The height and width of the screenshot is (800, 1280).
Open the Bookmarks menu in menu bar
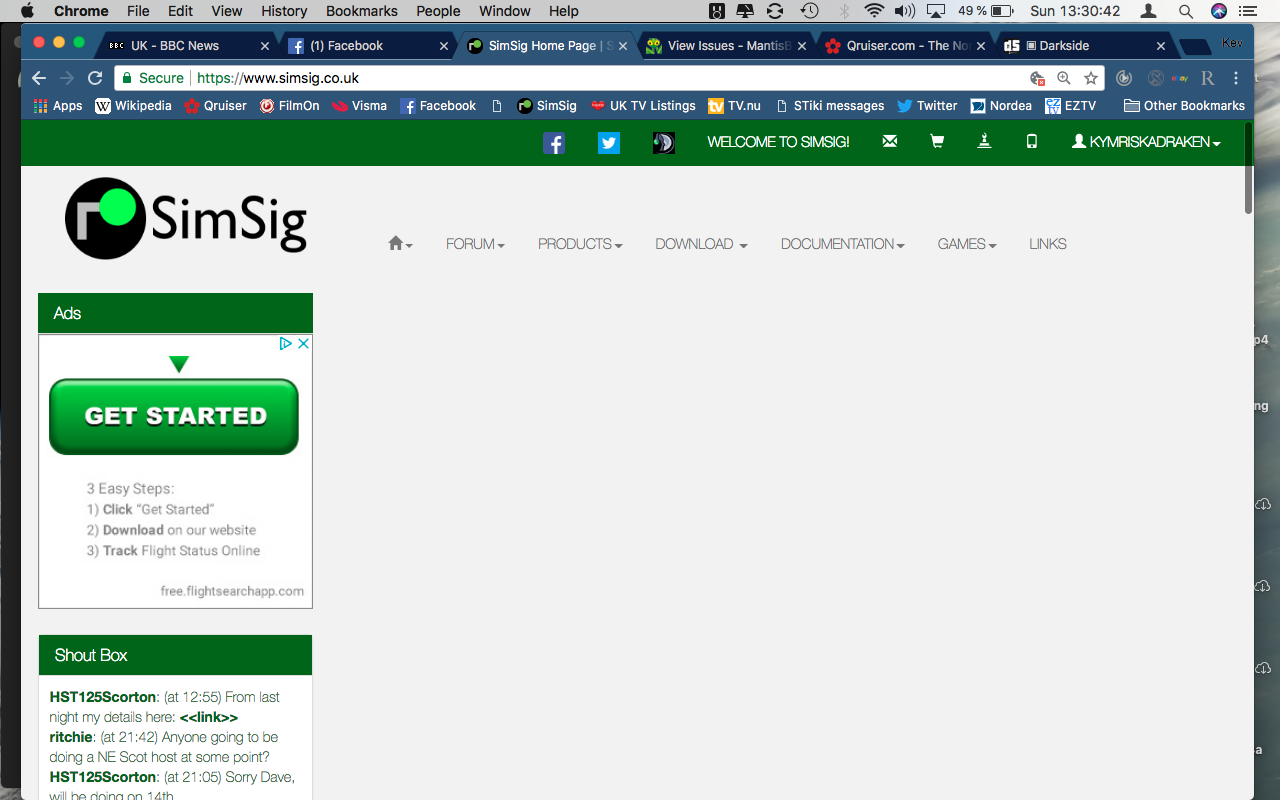[362, 11]
